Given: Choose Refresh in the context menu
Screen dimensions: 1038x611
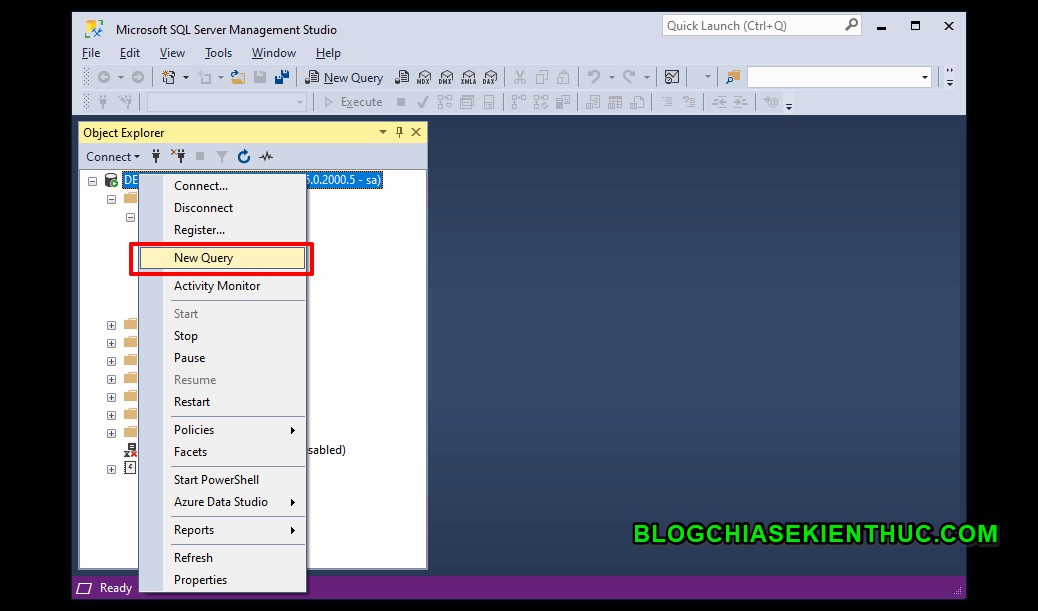Looking at the screenshot, I should coord(222,558).
